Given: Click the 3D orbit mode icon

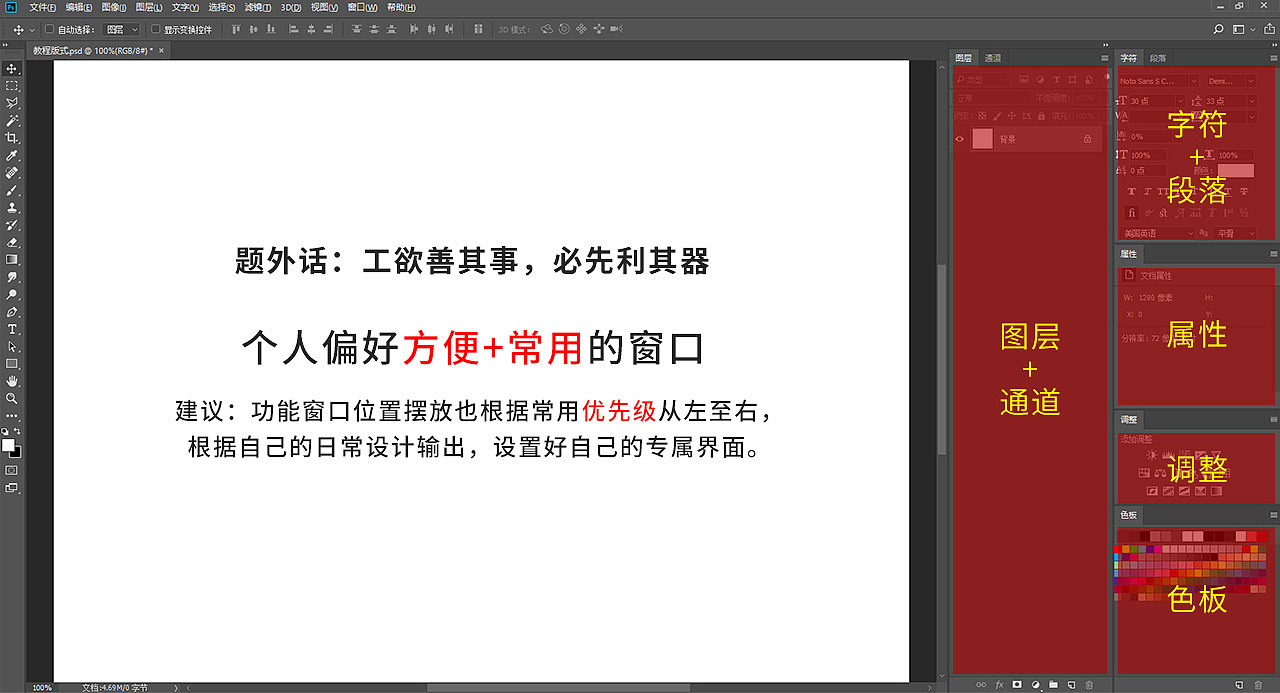Looking at the screenshot, I should point(547,30).
